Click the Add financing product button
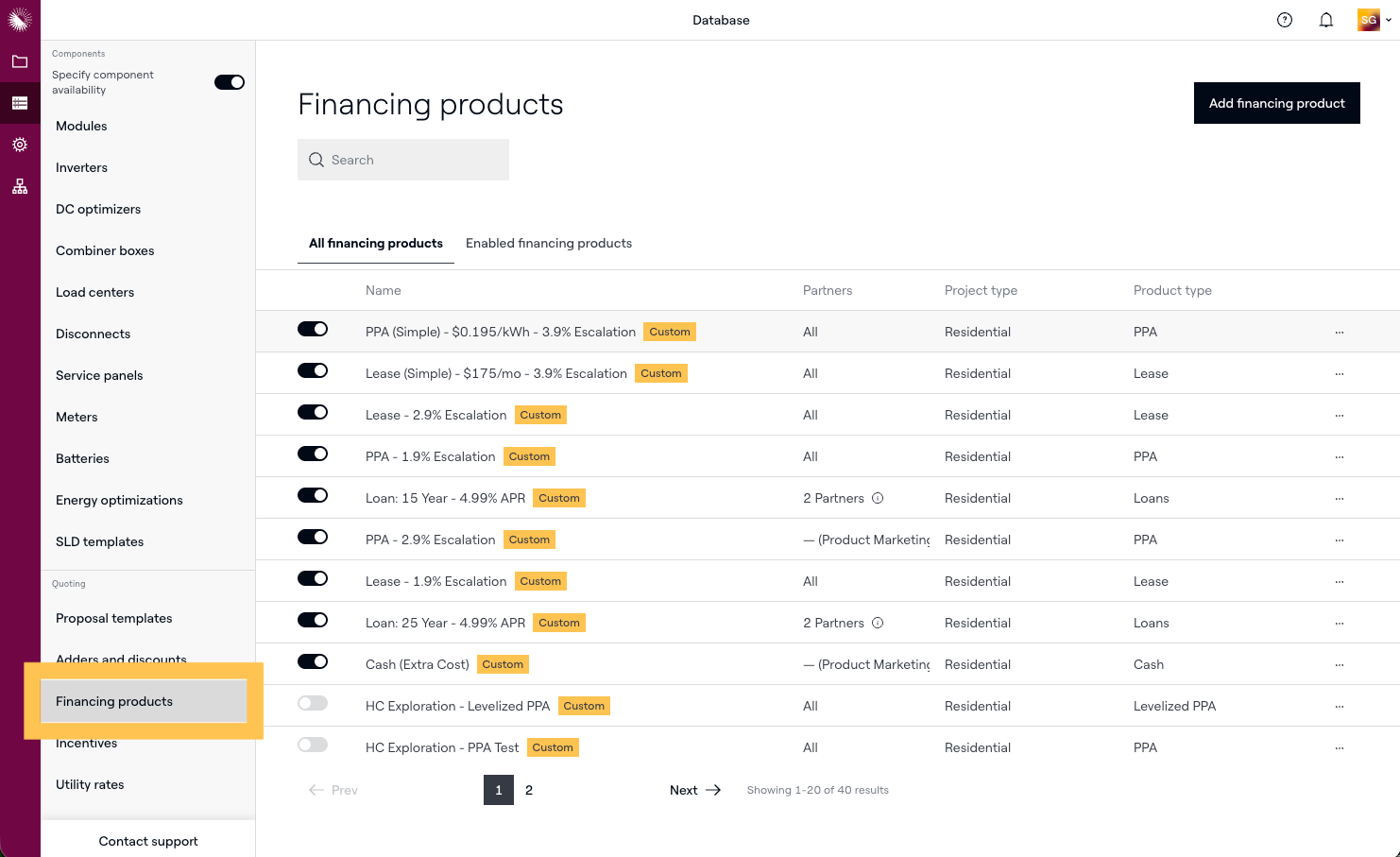This screenshot has width=1400, height=857. (1276, 103)
